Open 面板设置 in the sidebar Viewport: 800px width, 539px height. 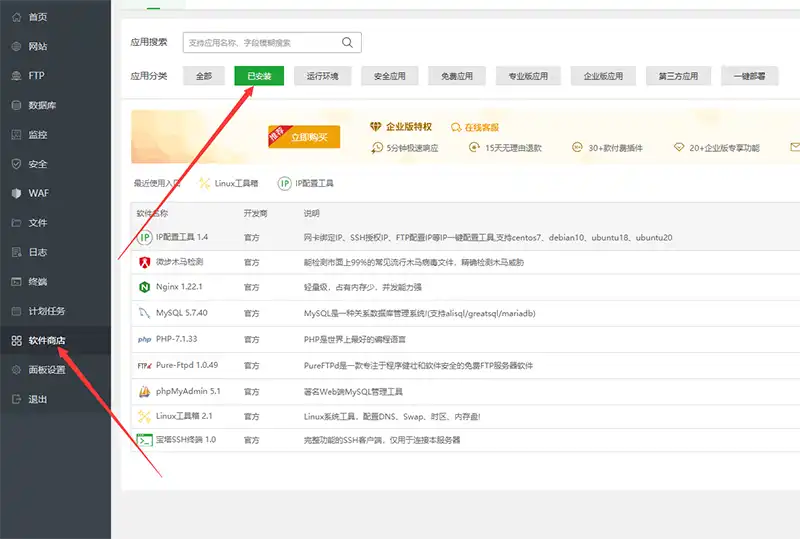coord(47,370)
